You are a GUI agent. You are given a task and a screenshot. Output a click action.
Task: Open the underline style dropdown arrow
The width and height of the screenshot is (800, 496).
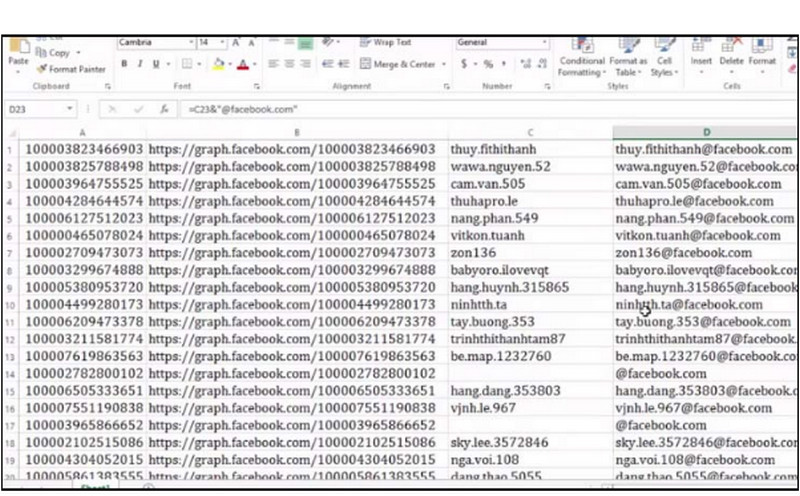click(168, 64)
